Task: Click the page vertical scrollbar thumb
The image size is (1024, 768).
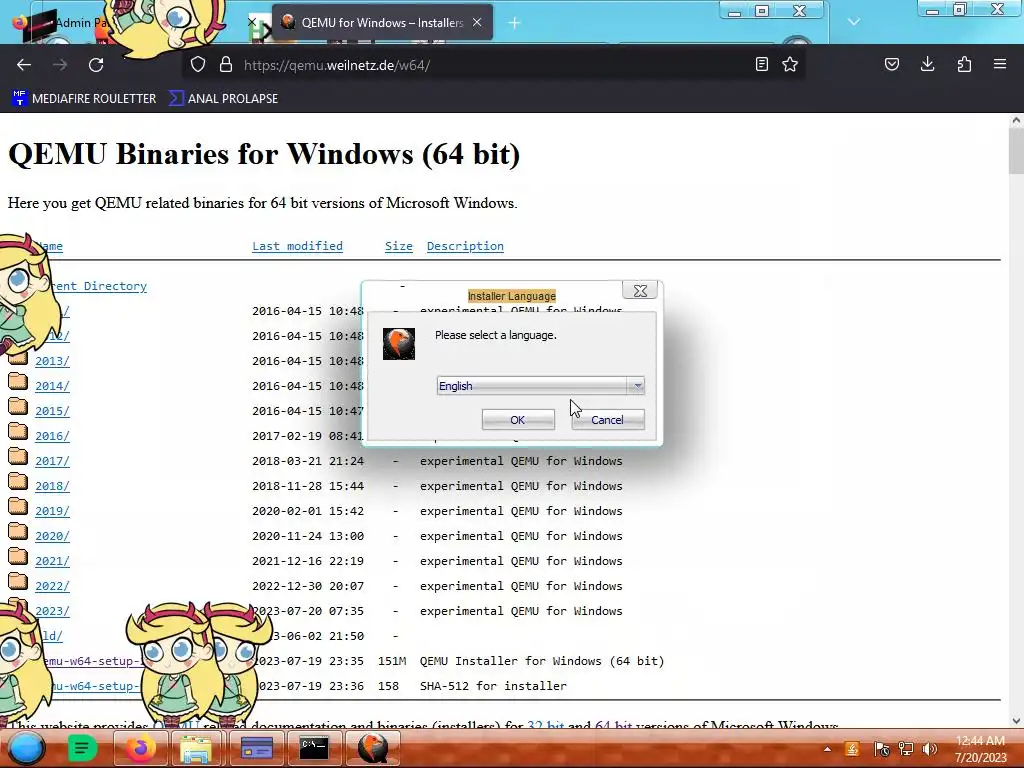Action: (x=1016, y=152)
